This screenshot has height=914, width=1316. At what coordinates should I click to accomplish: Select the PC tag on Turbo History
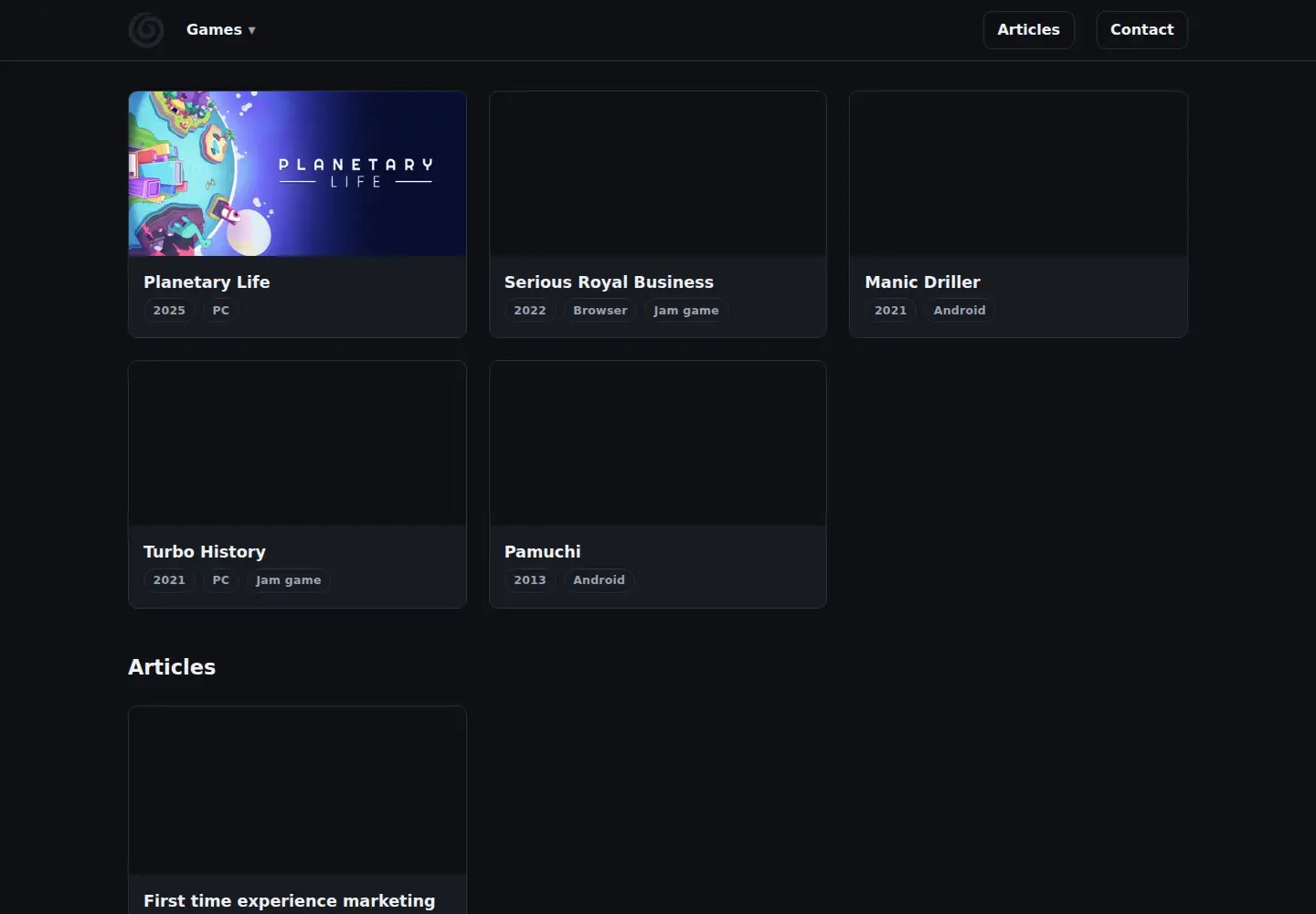[x=221, y=580]
